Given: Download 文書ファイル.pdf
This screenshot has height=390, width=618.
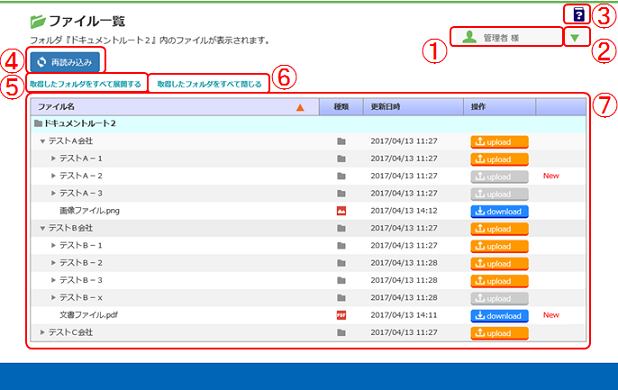Looking at the screenshot, I should (499, 316).
